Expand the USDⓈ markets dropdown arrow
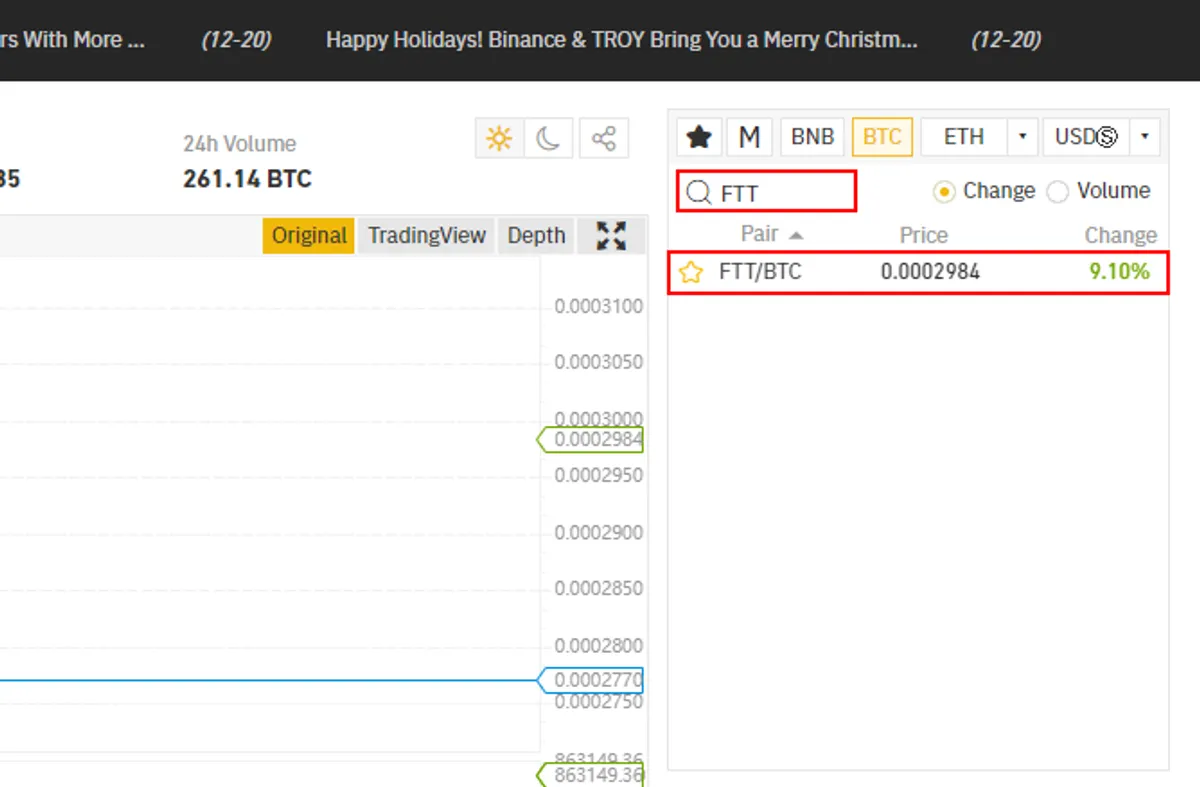This screenshot has height=787, width=1200. (1144, 137)
